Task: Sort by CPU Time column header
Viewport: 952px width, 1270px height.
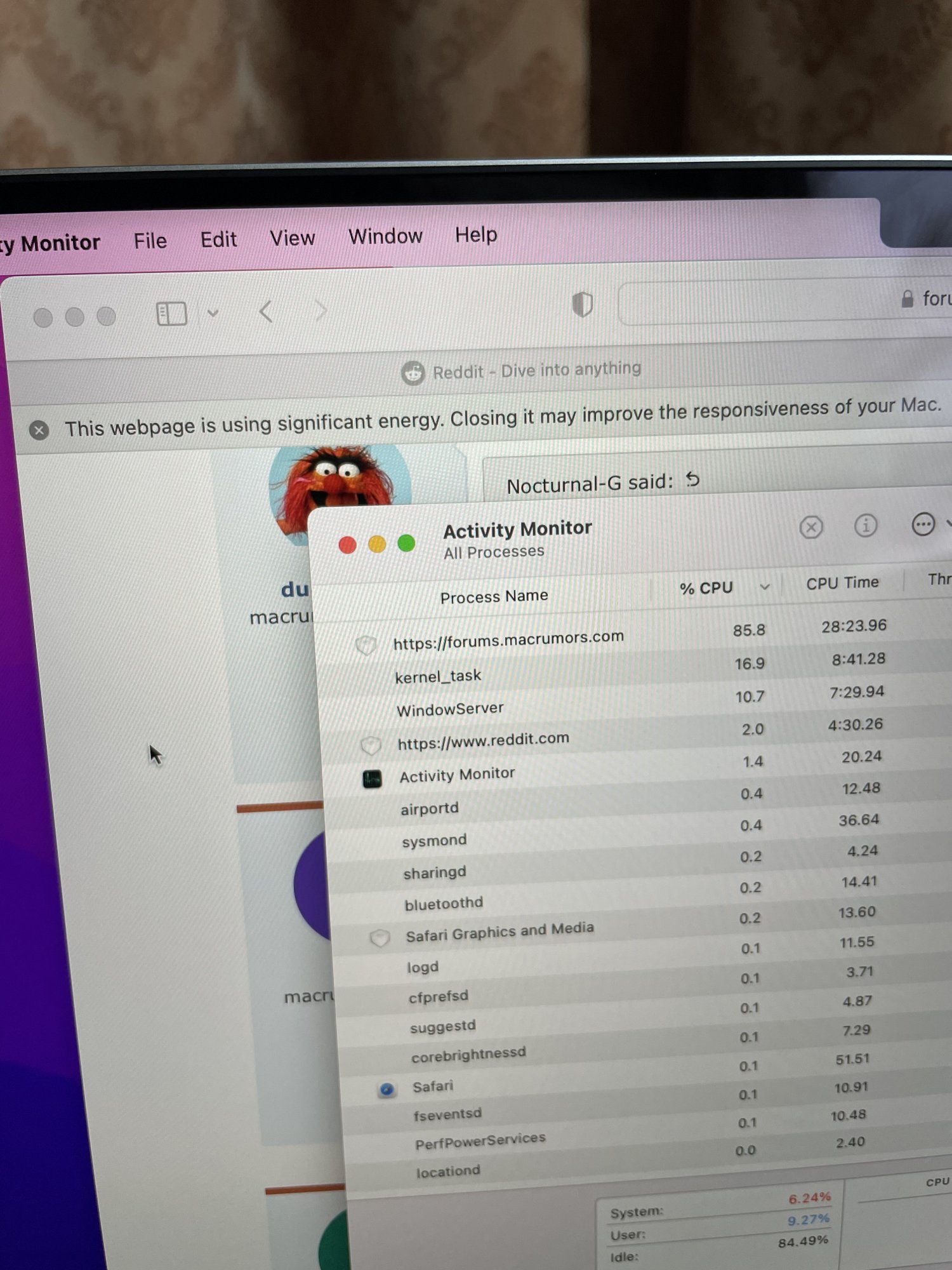Action: tap(843, 583)
